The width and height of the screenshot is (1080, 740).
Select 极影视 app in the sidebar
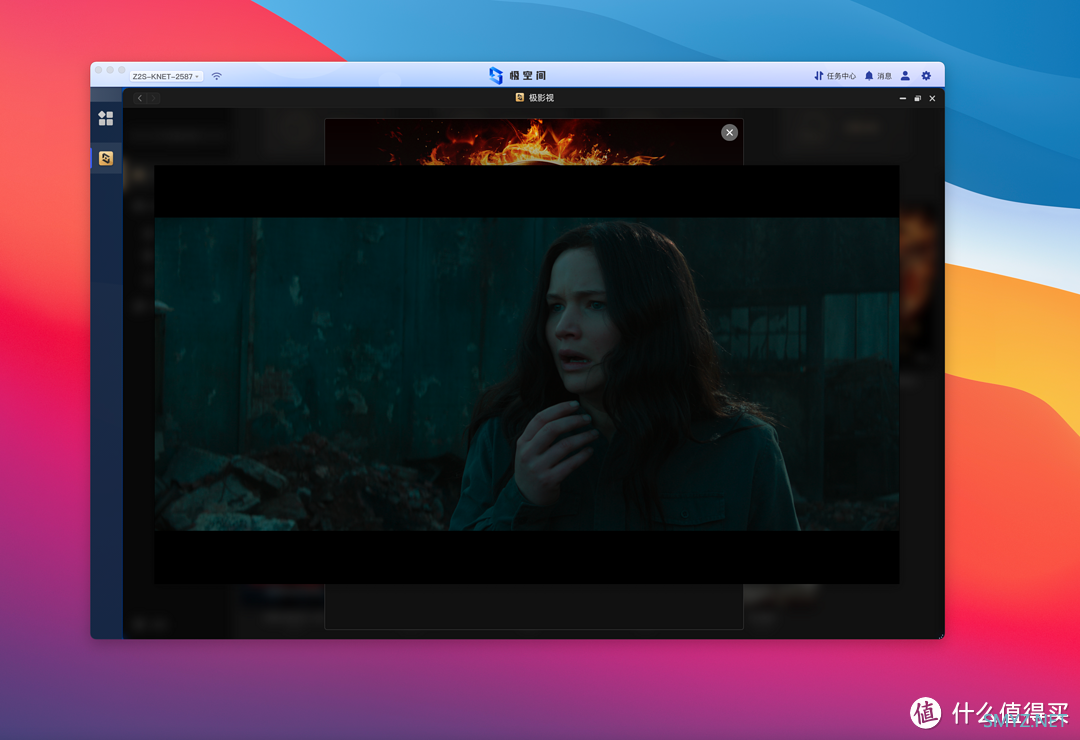tap(106, 158)
